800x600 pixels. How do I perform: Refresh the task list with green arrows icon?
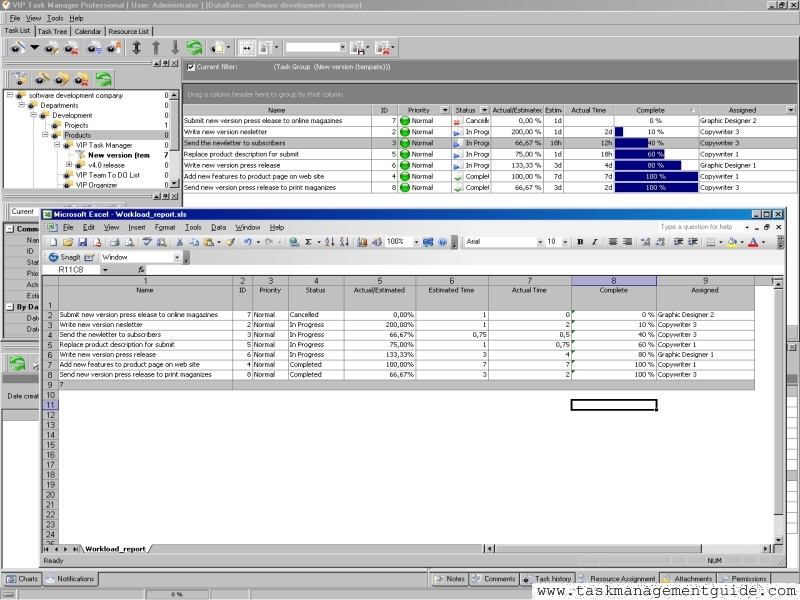coord(194,48)
